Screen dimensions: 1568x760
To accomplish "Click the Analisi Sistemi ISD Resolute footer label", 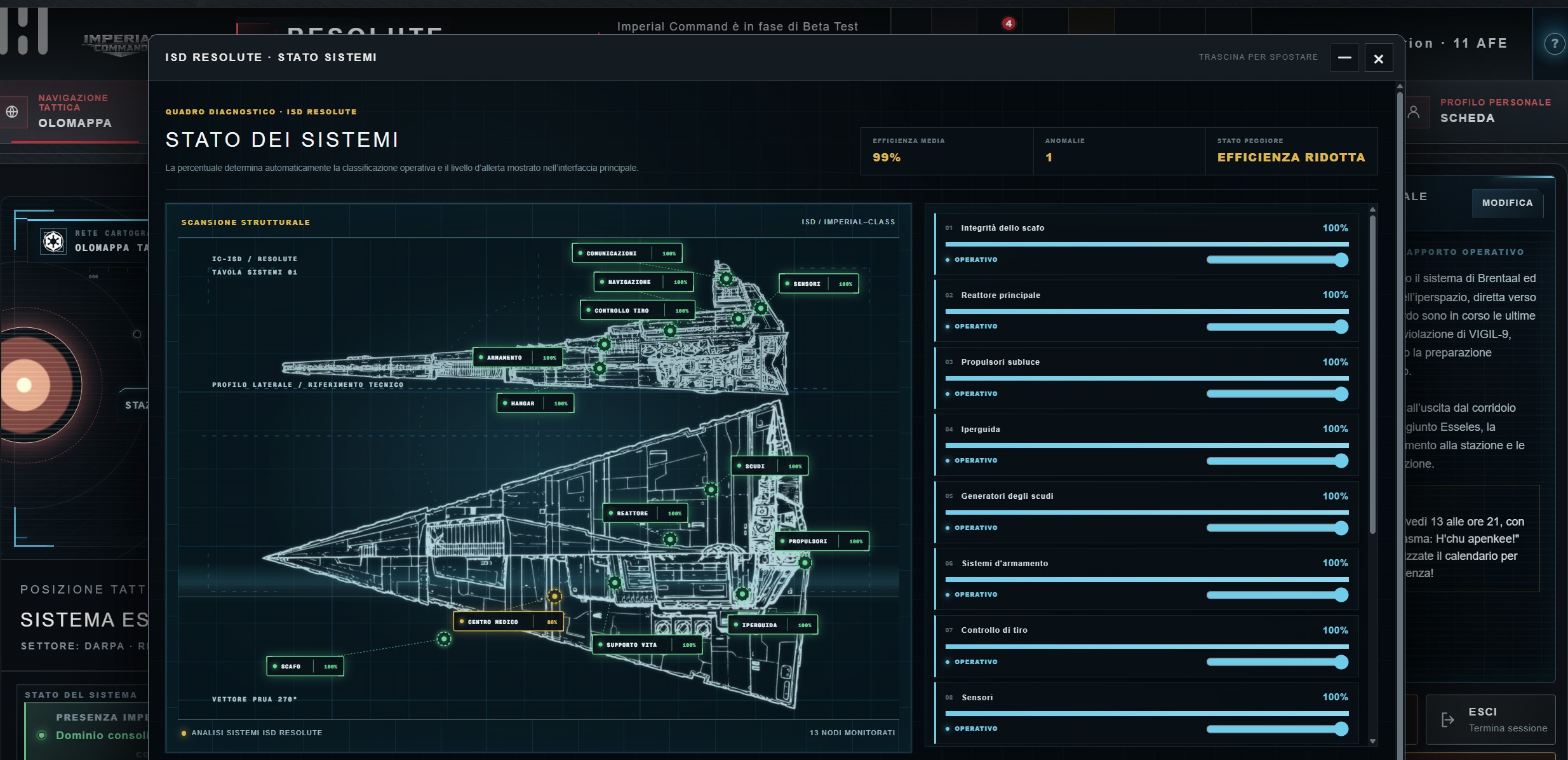I will [257, 733].
